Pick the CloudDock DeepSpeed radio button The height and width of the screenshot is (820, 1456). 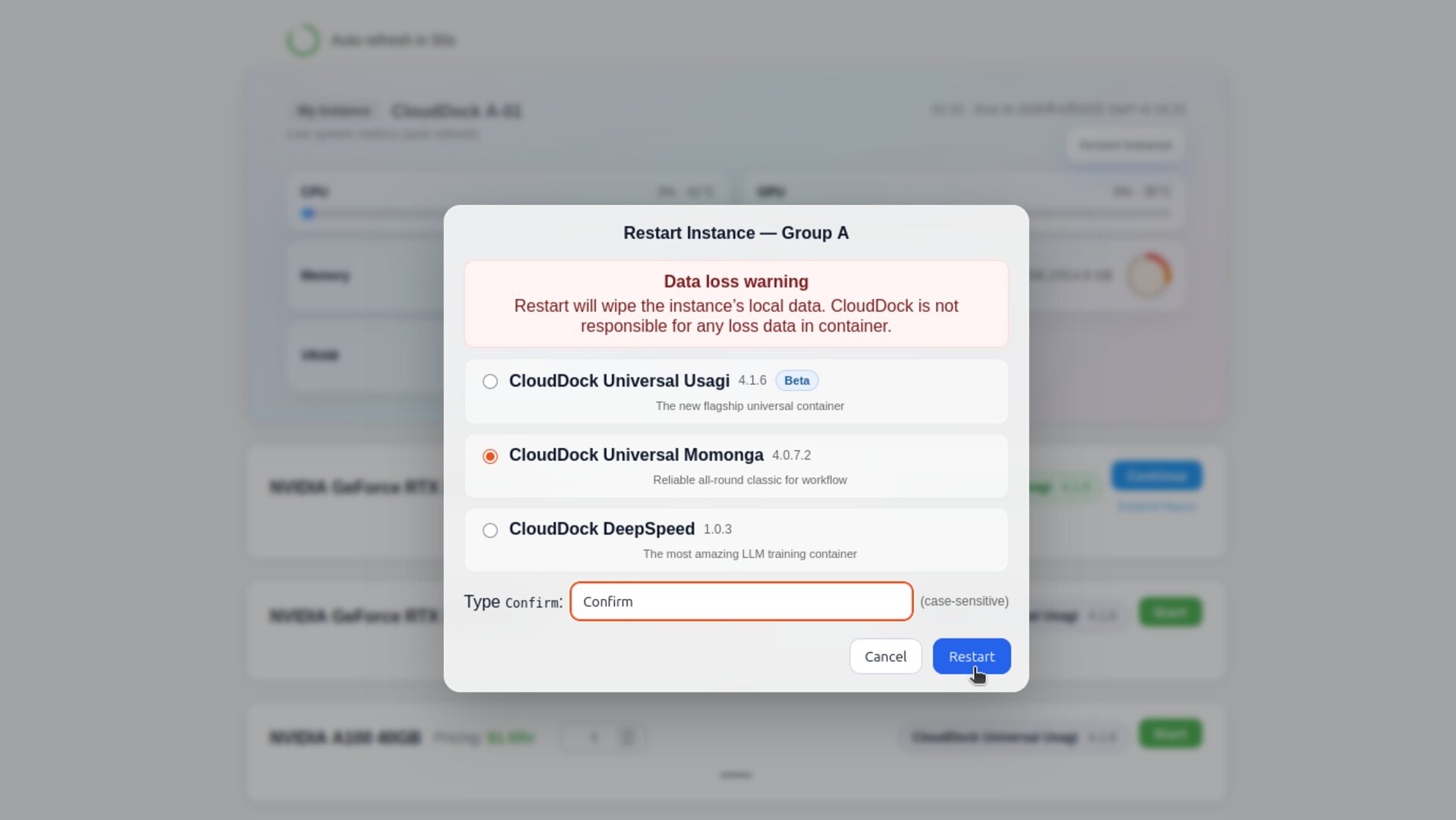click(490, 530)
